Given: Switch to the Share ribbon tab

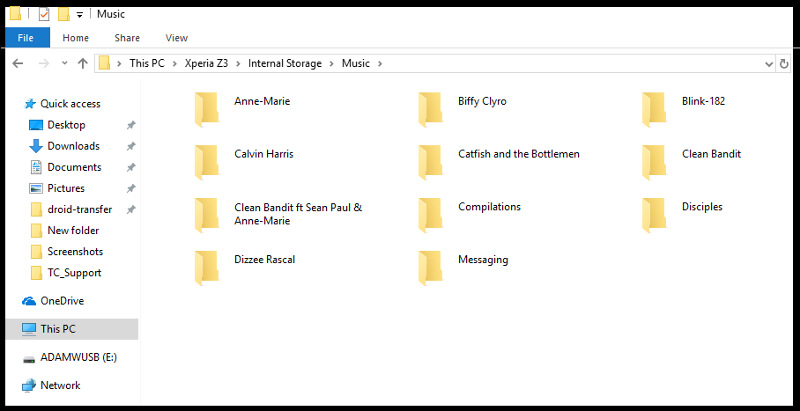Looking at the screenshot, I should pyautogui.click(x=127, y=38).
